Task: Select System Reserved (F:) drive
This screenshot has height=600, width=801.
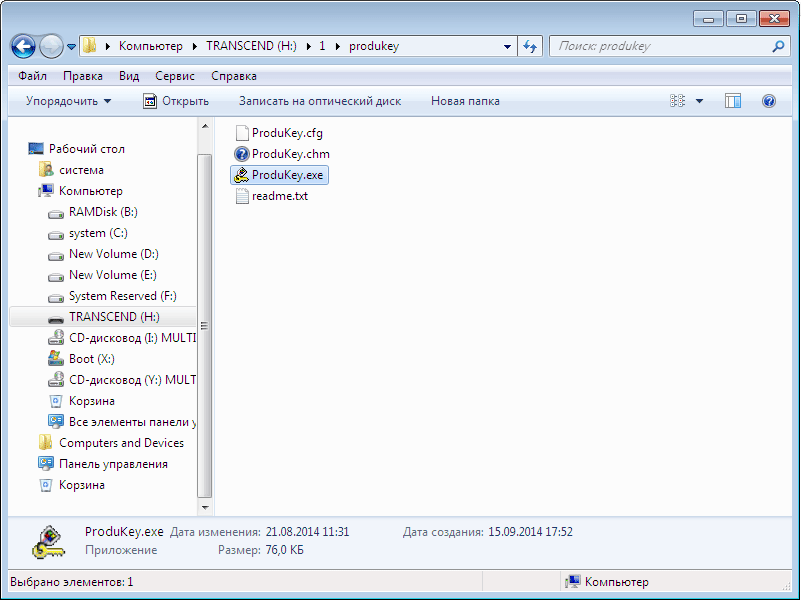Action: click(112, 296)
